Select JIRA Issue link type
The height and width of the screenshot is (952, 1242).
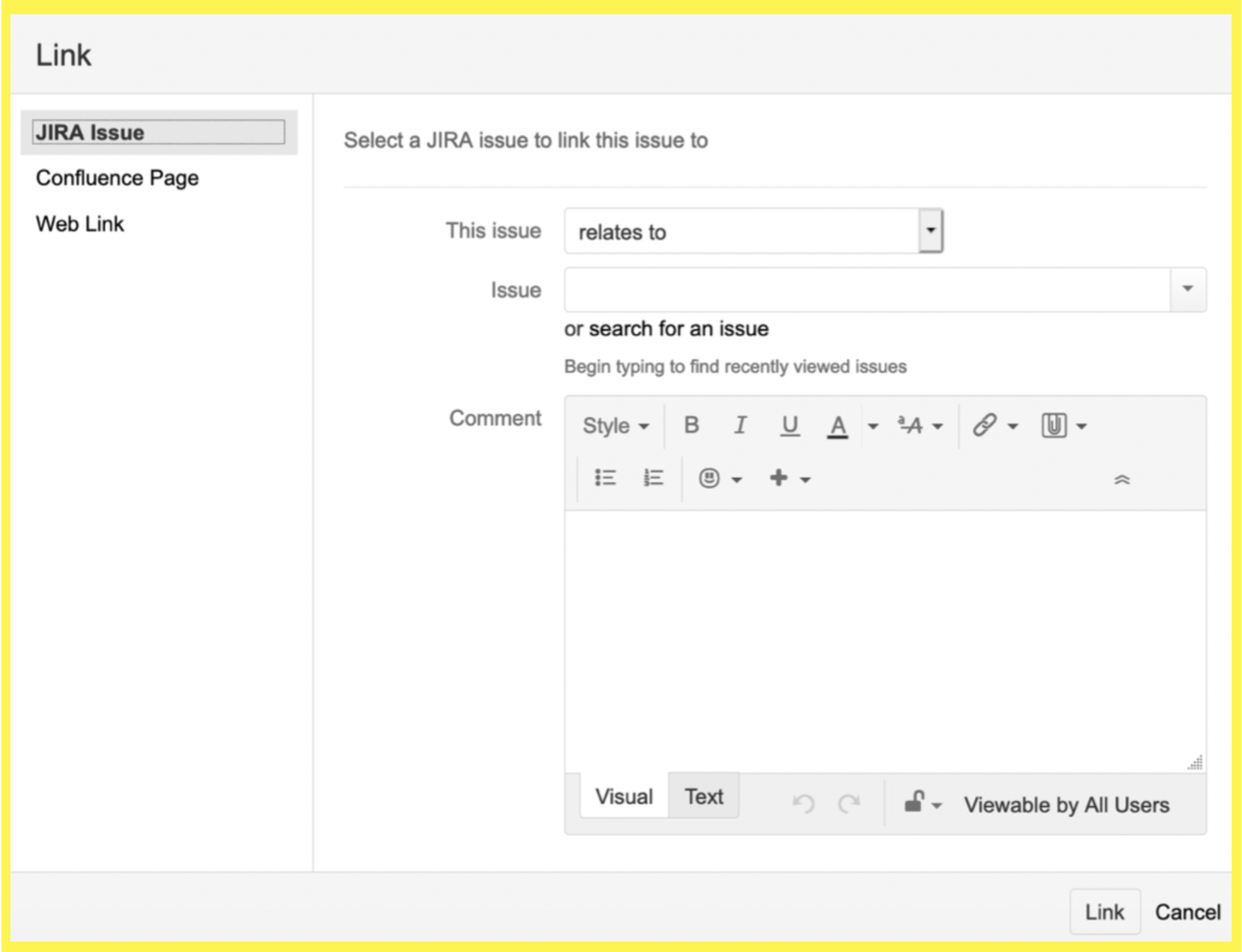click(x=158, y=132)
